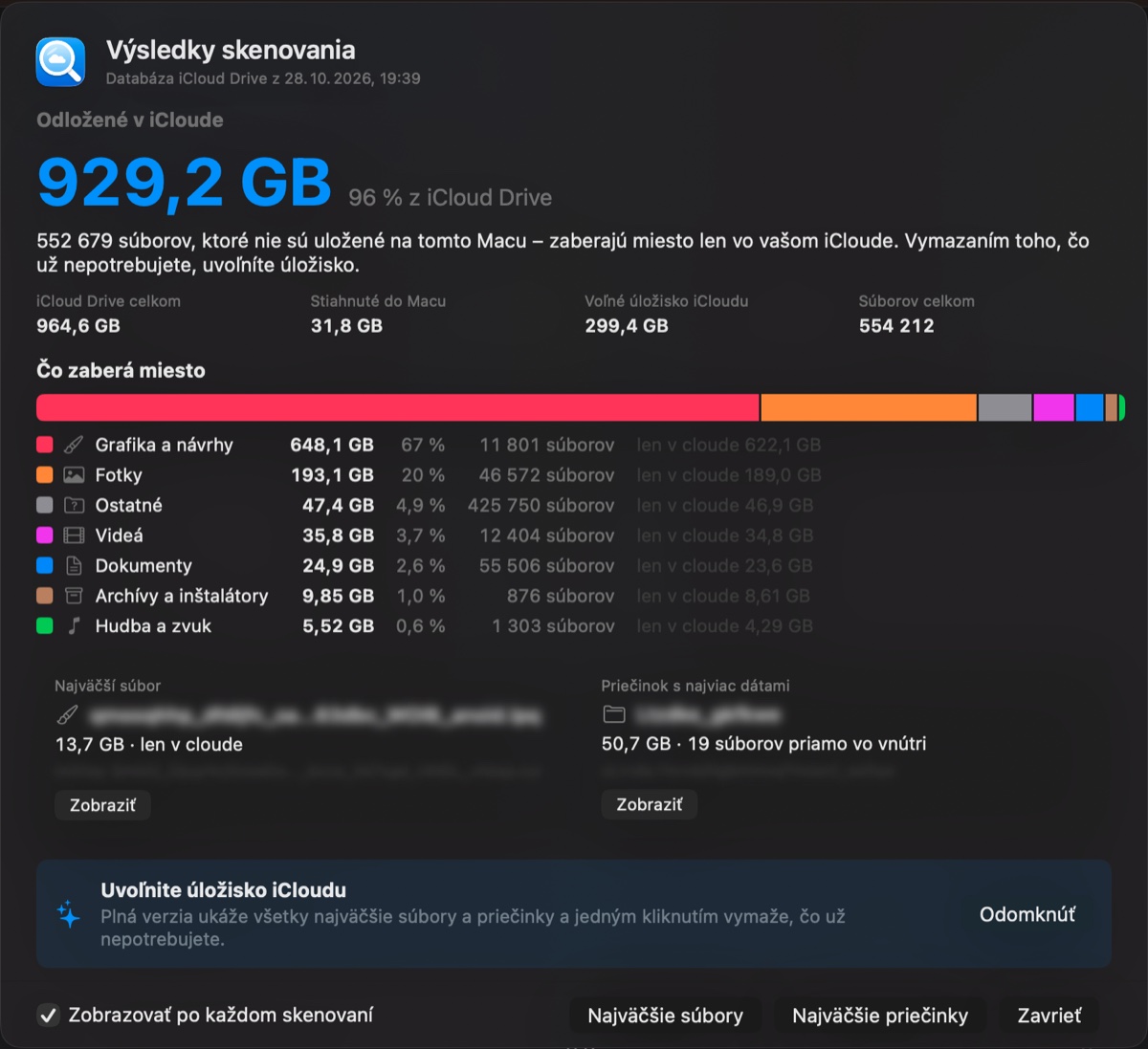The width and height of the screenshot is (1148, 1049).
Task: Click the film strip icon for Videá
Action: coord(74,535)
